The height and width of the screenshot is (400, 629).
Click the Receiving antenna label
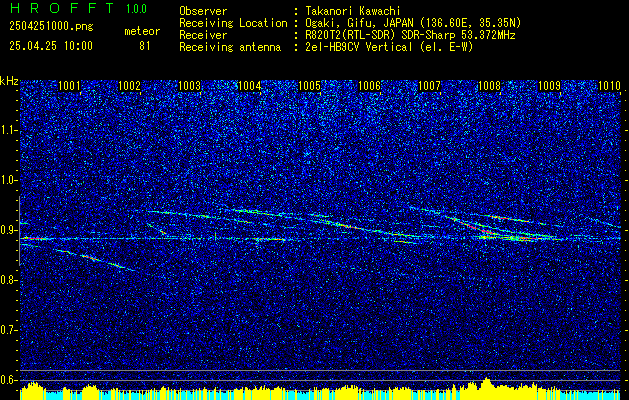tap(230, 47)
